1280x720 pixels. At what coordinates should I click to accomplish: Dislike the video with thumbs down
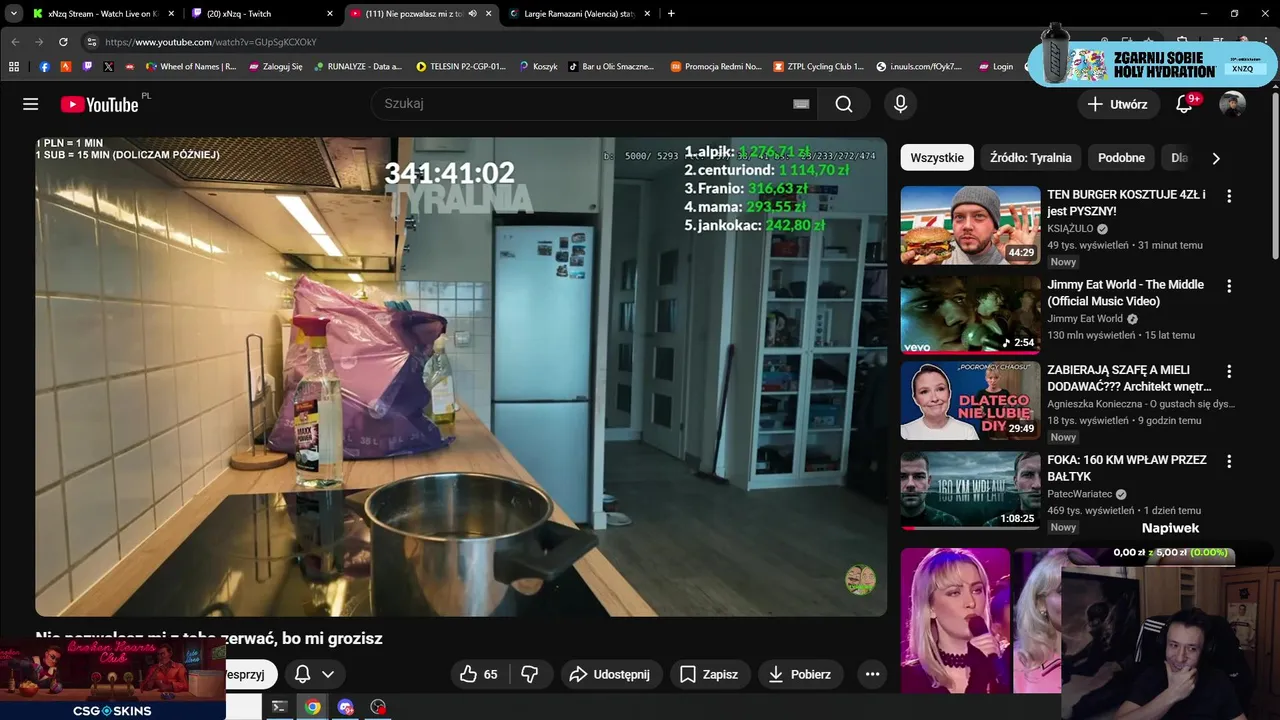tap(530, 674)
